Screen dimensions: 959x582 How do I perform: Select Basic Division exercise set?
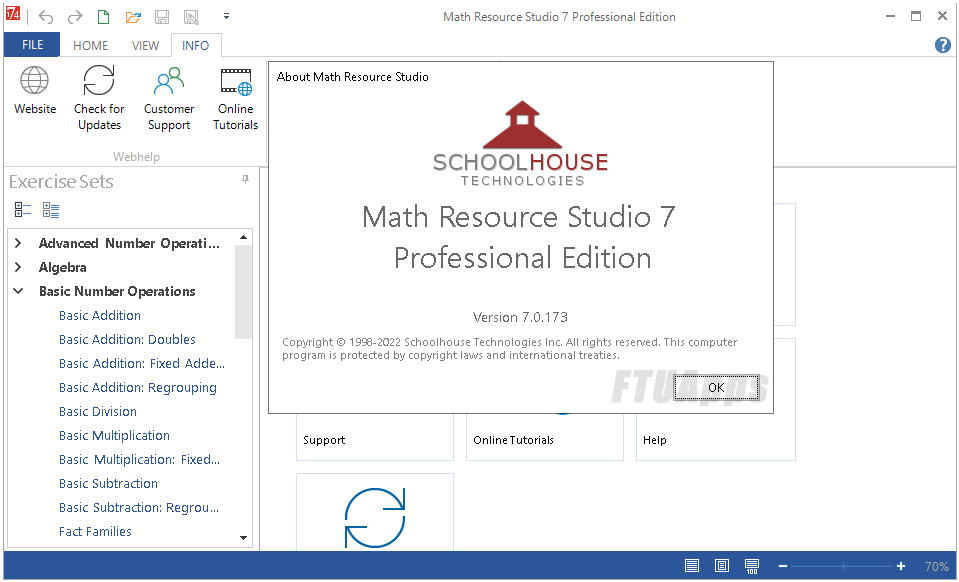[x=98, y=411]
